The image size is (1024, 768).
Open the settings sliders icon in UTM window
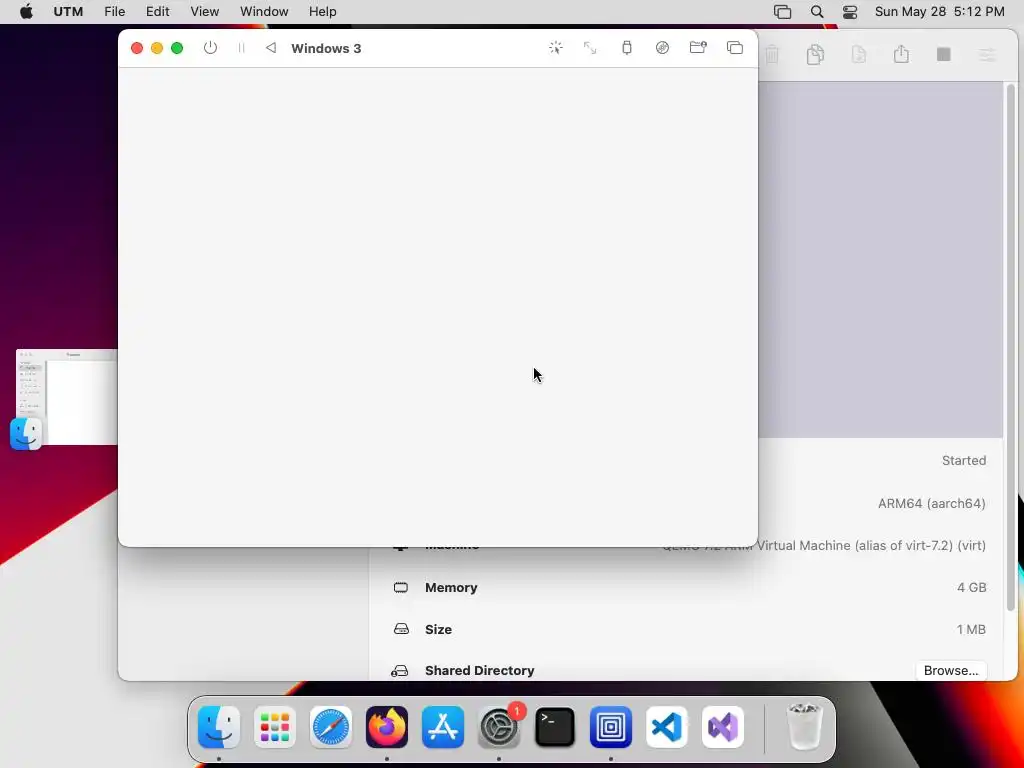[x=987, y=54]
